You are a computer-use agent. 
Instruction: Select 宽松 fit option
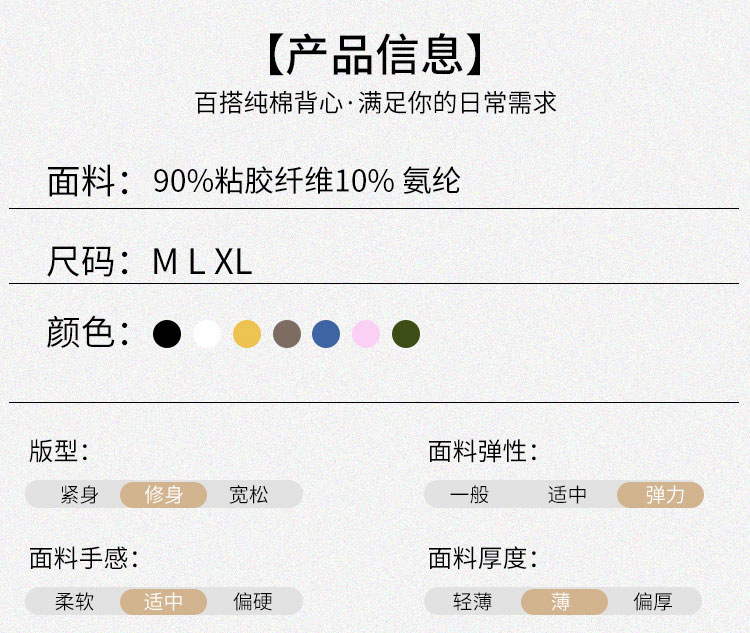(x=249, y=495)
